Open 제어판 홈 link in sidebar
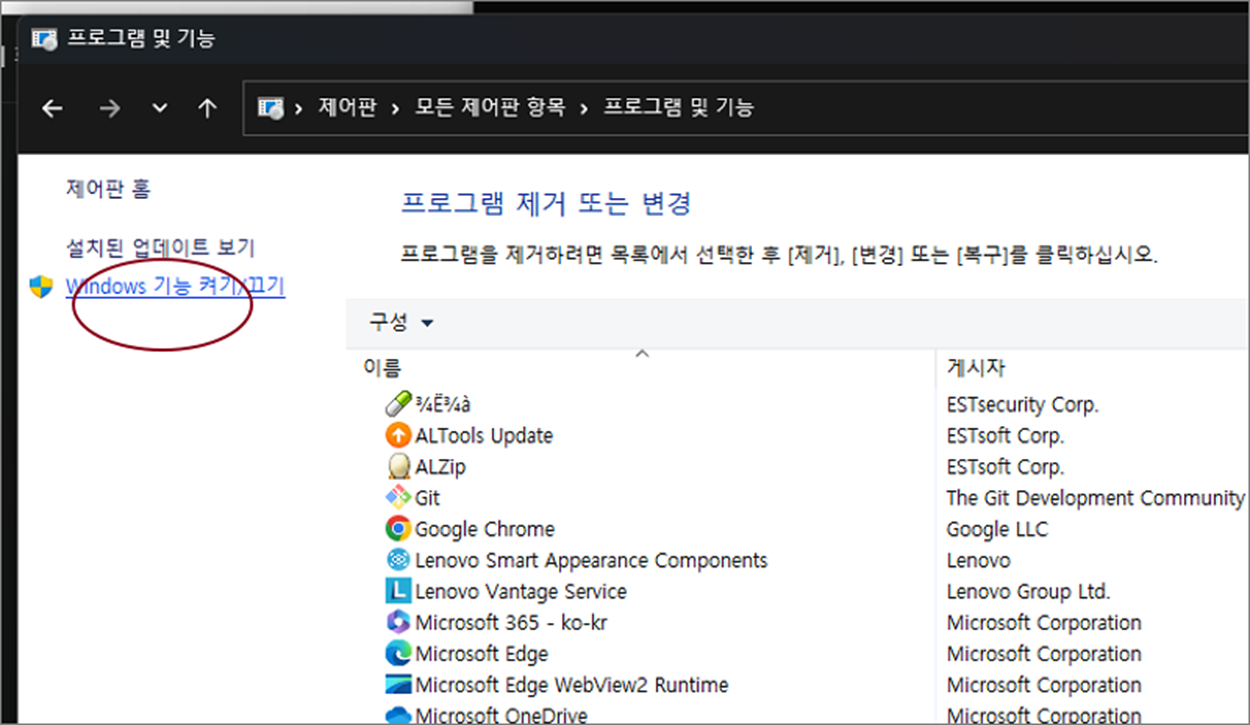Screen dimensions: 1250x725 108,188
